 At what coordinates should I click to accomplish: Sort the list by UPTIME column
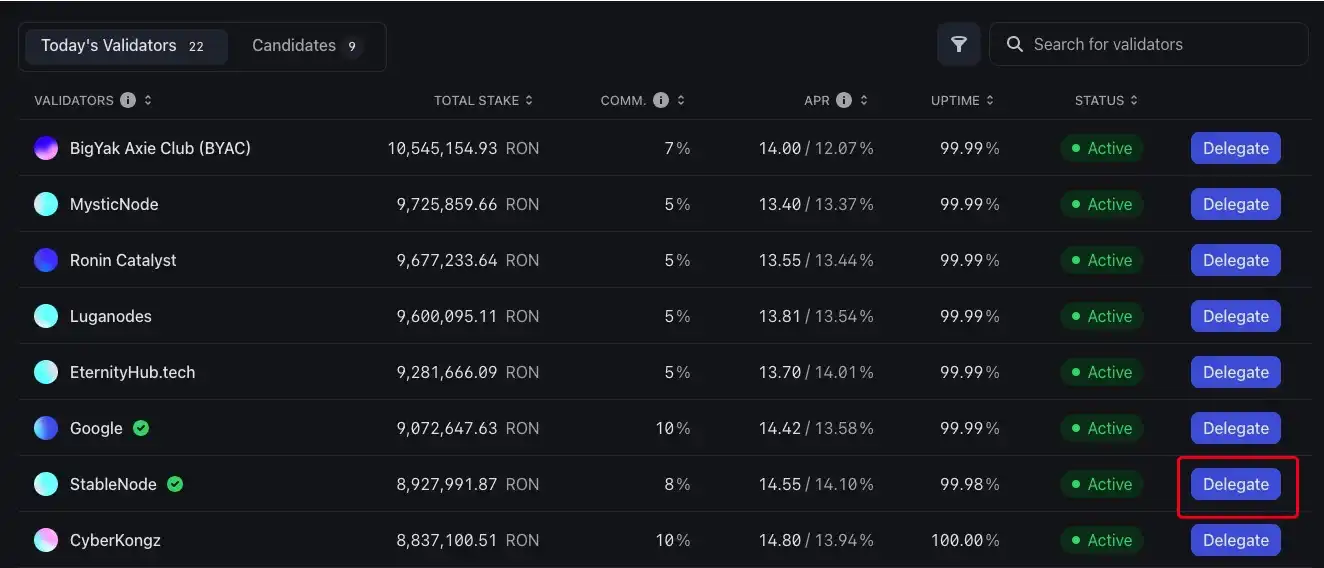click(962, 100)
